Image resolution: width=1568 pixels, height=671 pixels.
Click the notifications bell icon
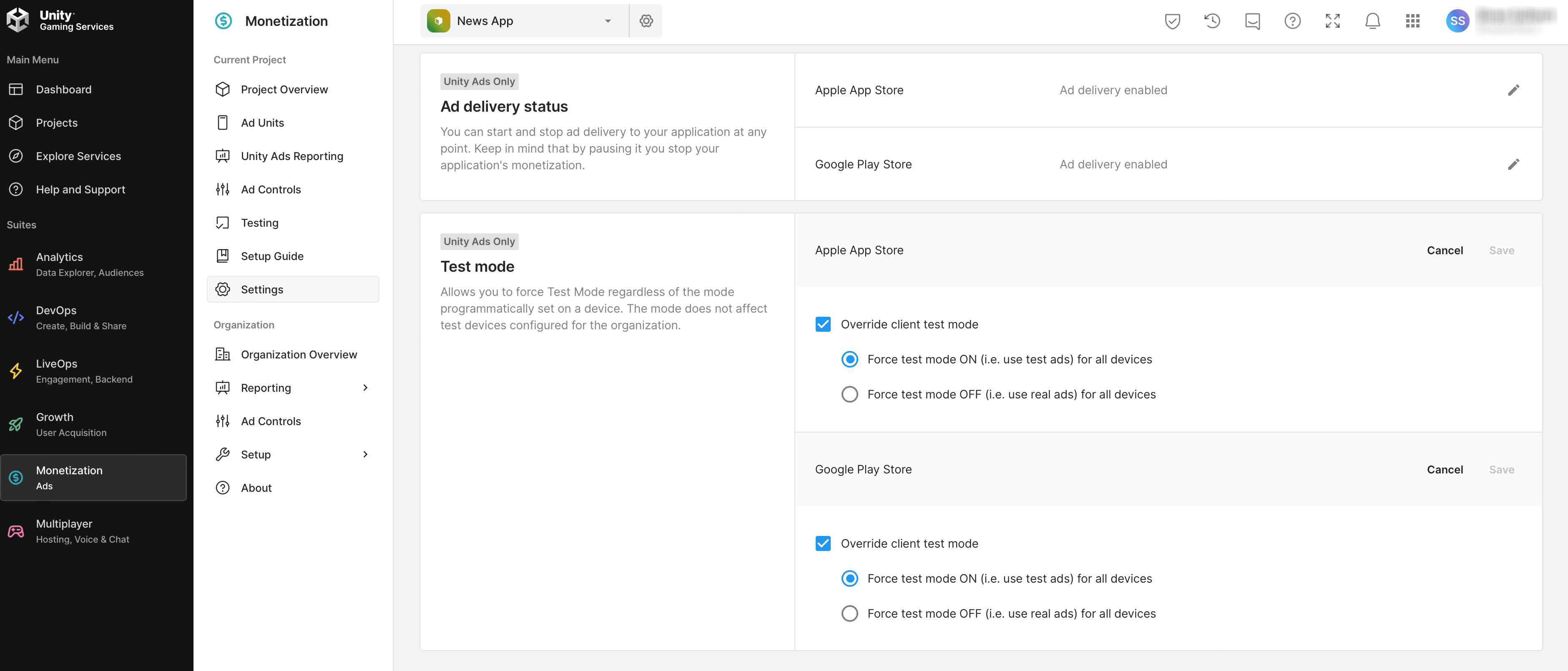pyautogui.click(x=1372, y=21)
